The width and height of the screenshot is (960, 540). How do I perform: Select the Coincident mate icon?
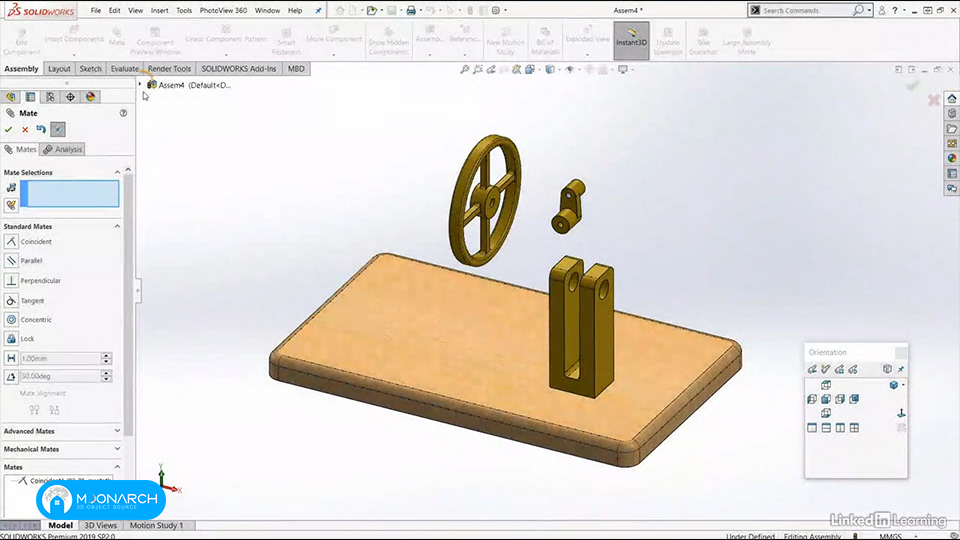11,241
